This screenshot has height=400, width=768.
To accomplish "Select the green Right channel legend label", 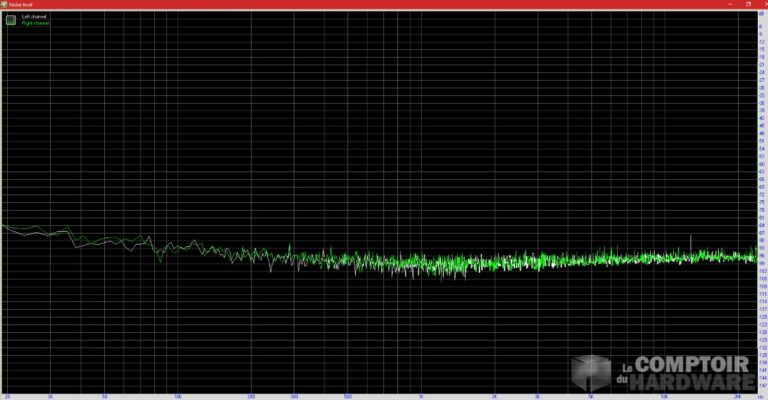I will (x=35, y=23).
